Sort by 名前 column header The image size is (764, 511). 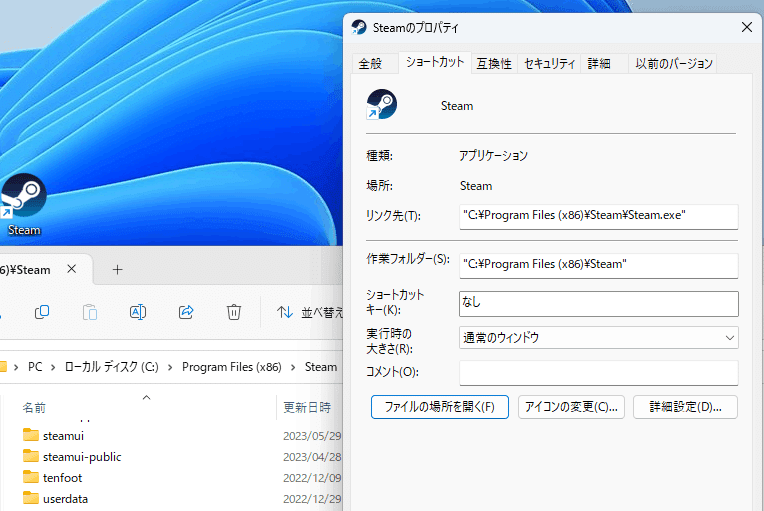tap(34, 407)
